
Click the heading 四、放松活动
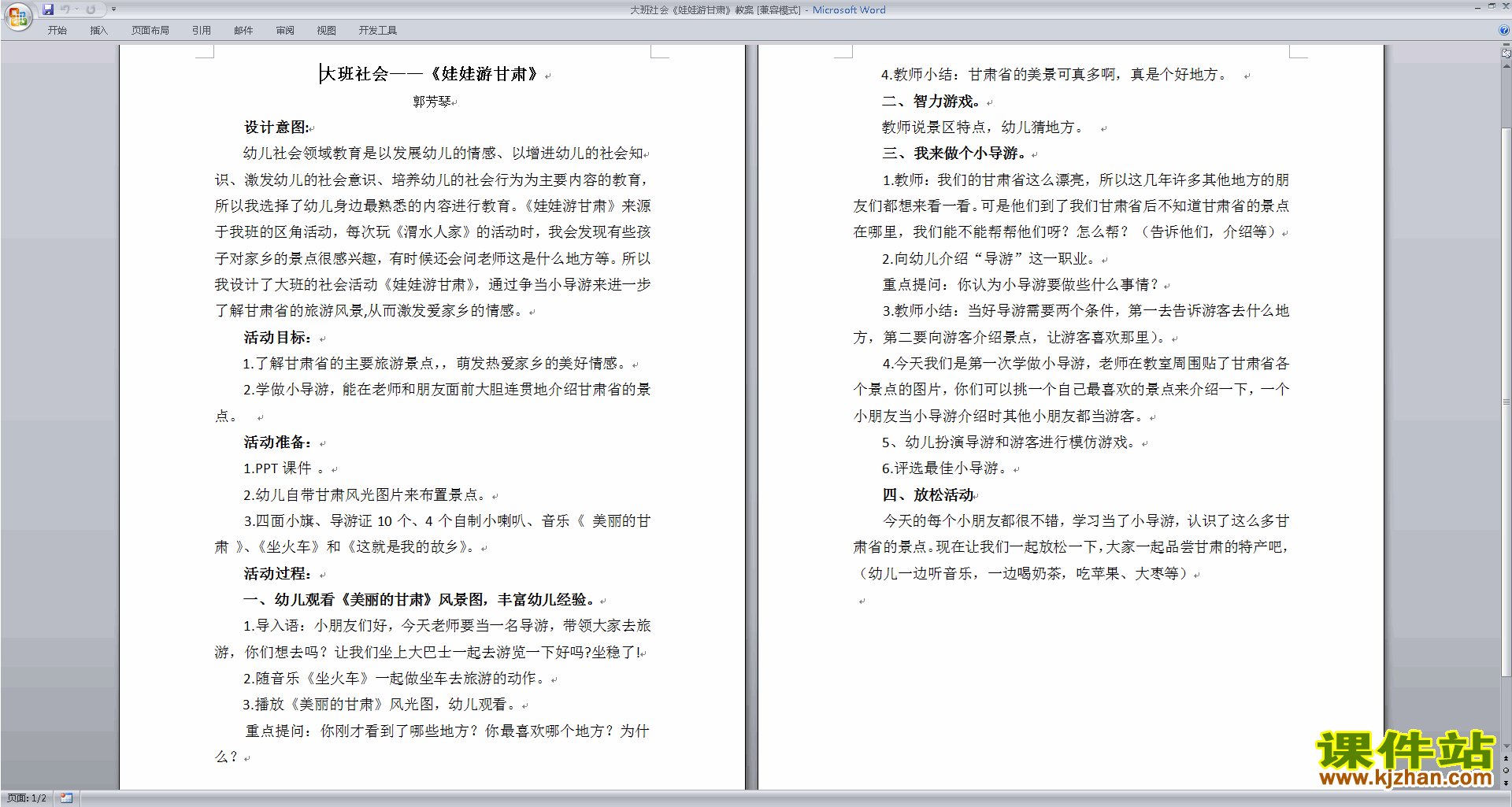pos(928,495)
